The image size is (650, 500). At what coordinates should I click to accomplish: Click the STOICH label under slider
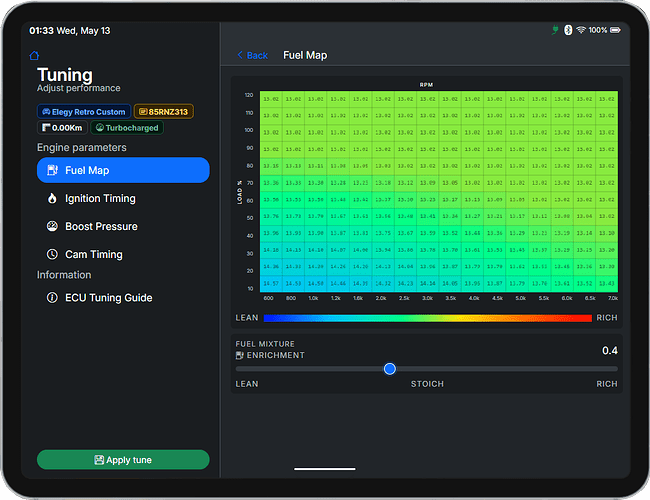pos(427,384)
